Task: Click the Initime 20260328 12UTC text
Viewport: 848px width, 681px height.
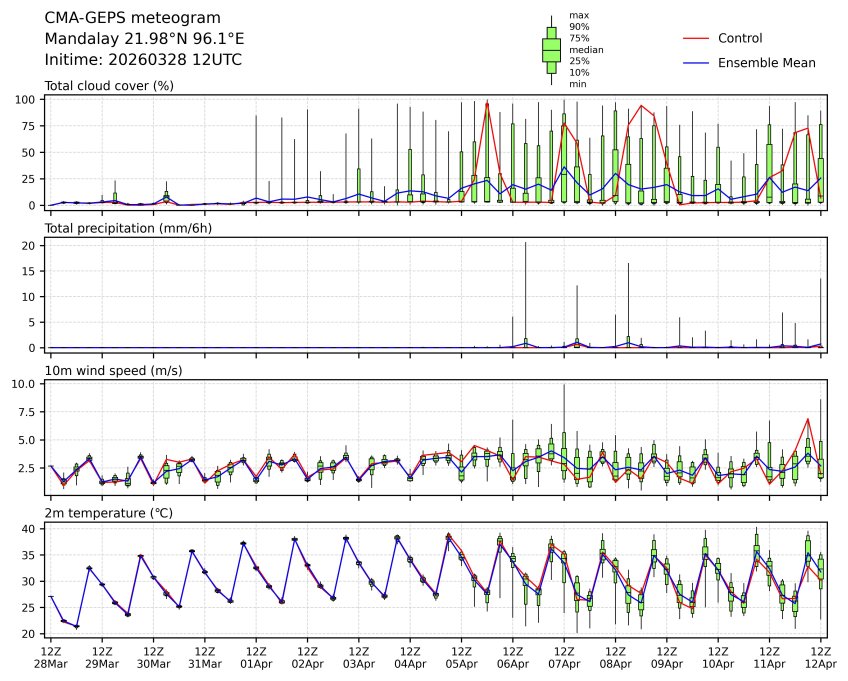Action: pos(143,60)
